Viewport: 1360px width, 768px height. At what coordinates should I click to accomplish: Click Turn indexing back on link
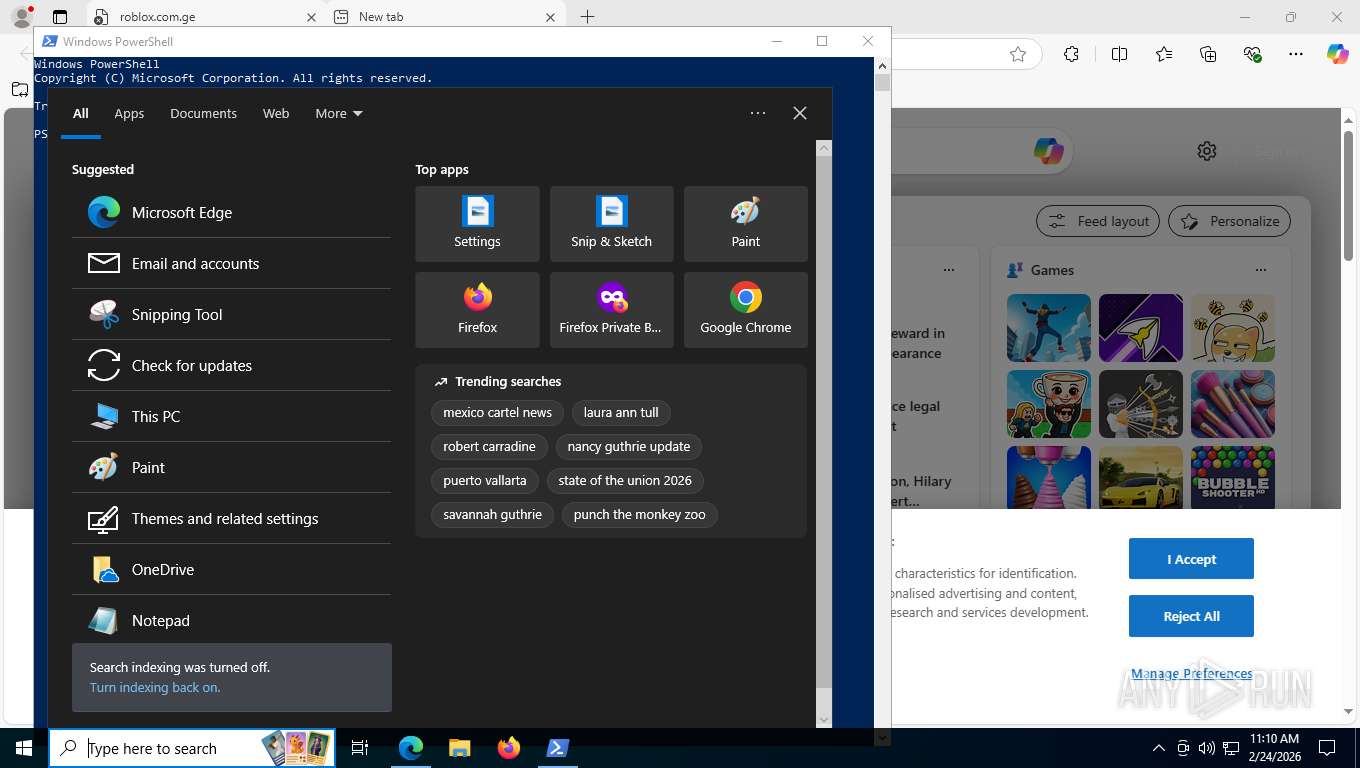(155, 687)
